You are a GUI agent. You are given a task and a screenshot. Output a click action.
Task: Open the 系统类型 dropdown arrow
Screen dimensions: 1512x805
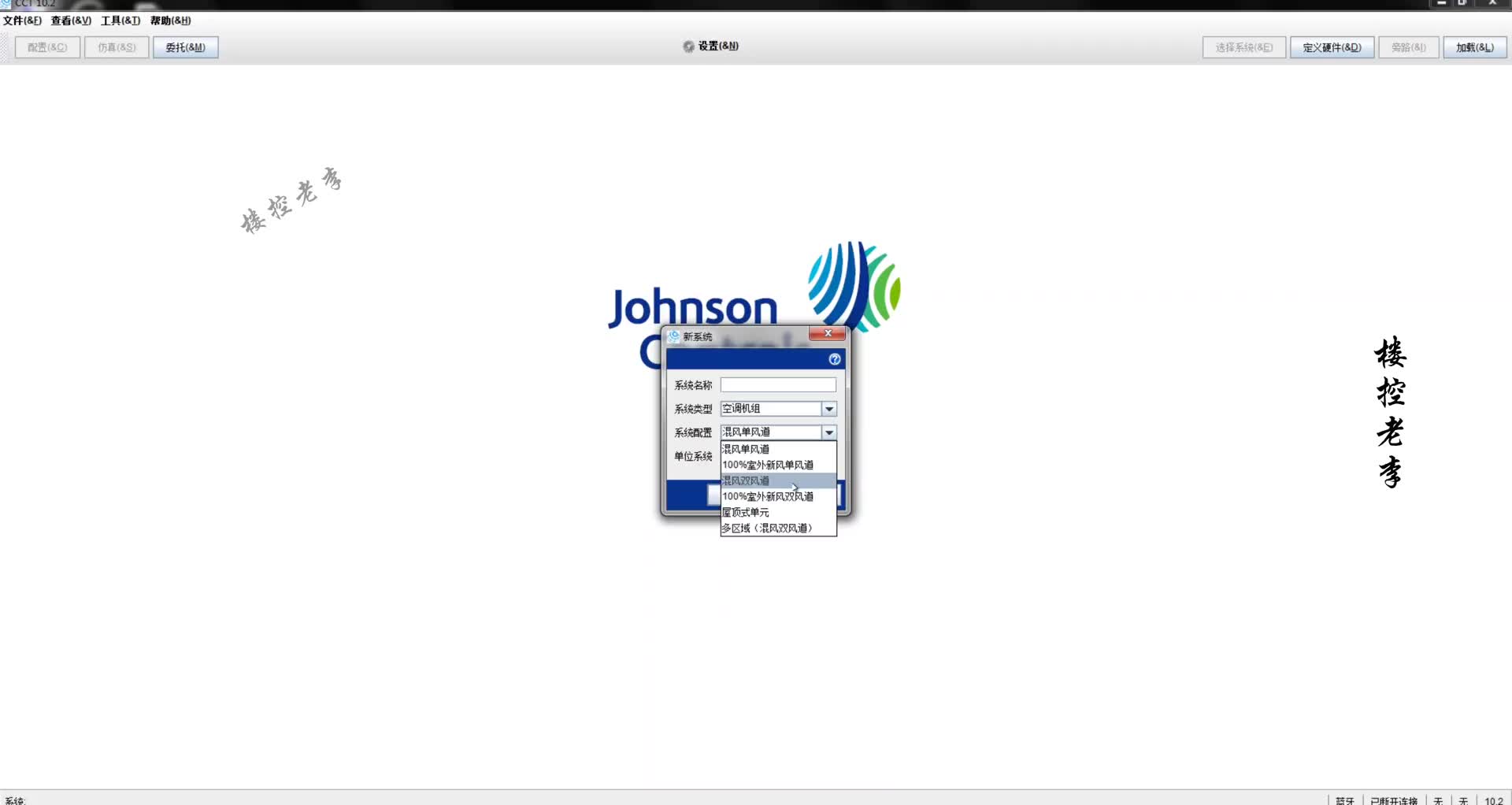pyautogui.click(x=829, y=409)
